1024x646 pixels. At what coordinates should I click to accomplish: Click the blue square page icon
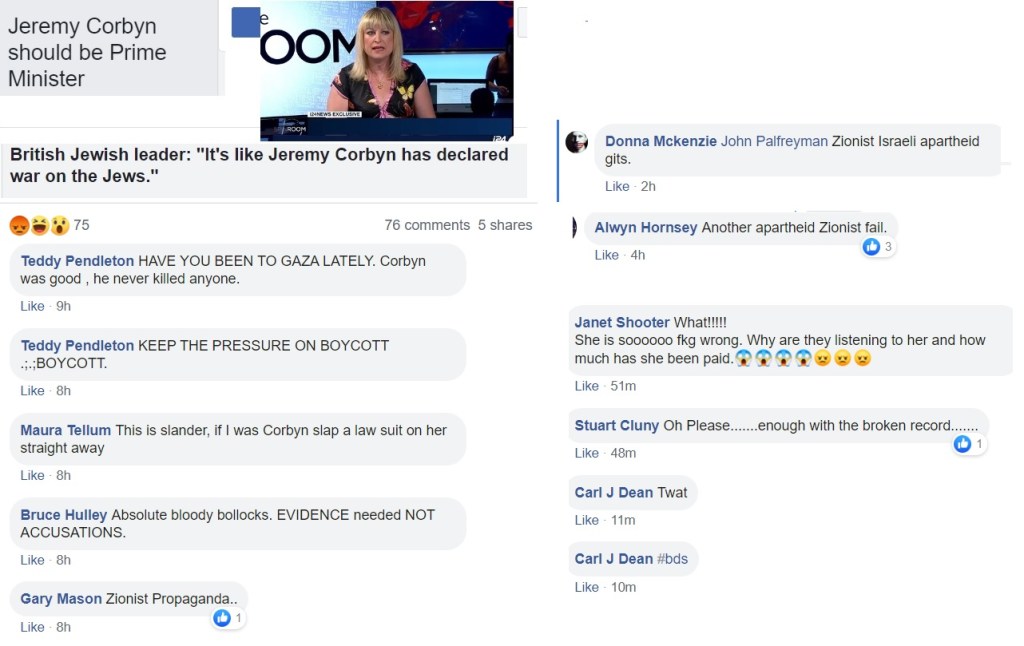pyautogui.click(x=245, y=22)
